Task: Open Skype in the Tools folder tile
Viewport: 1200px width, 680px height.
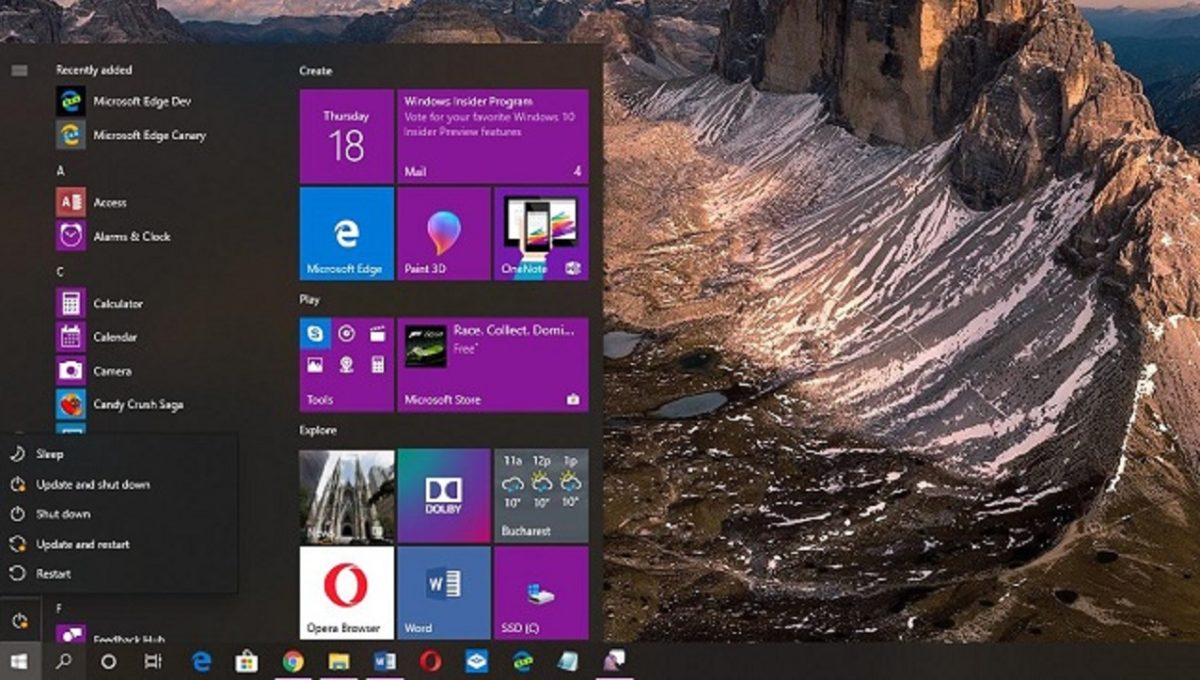Action: click(x=316, y=334)
